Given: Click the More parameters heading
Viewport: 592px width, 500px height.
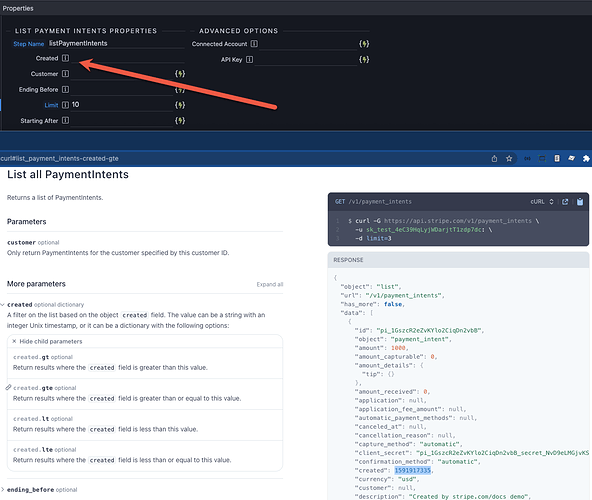Looking at the screenshot, I should pyautogui.click(x=36, y=284).
